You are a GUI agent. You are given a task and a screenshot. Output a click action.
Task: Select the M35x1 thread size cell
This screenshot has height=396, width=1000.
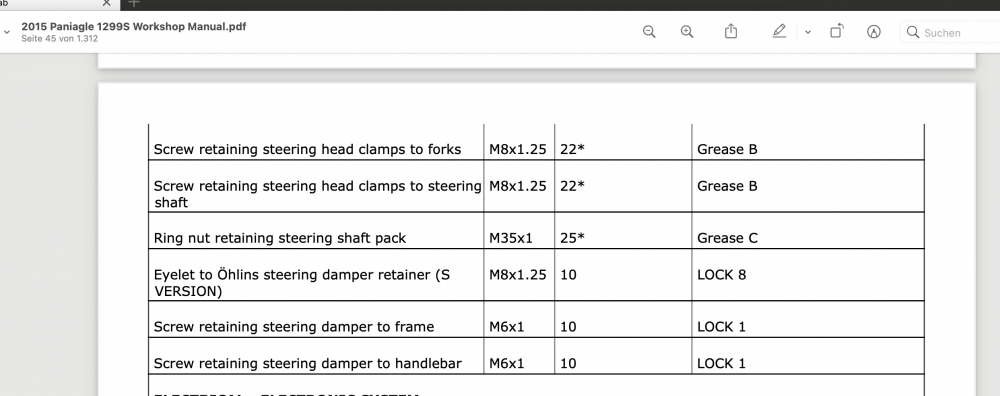pos(510,238)
